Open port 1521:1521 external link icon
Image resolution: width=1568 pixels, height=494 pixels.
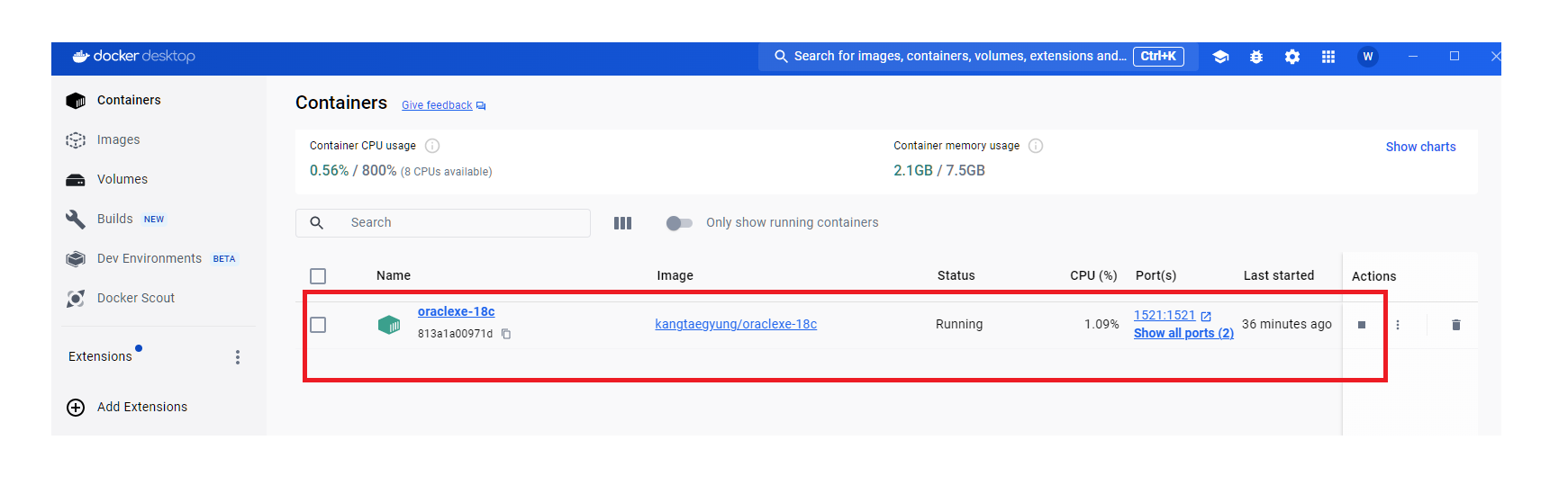pos(1206,316)
